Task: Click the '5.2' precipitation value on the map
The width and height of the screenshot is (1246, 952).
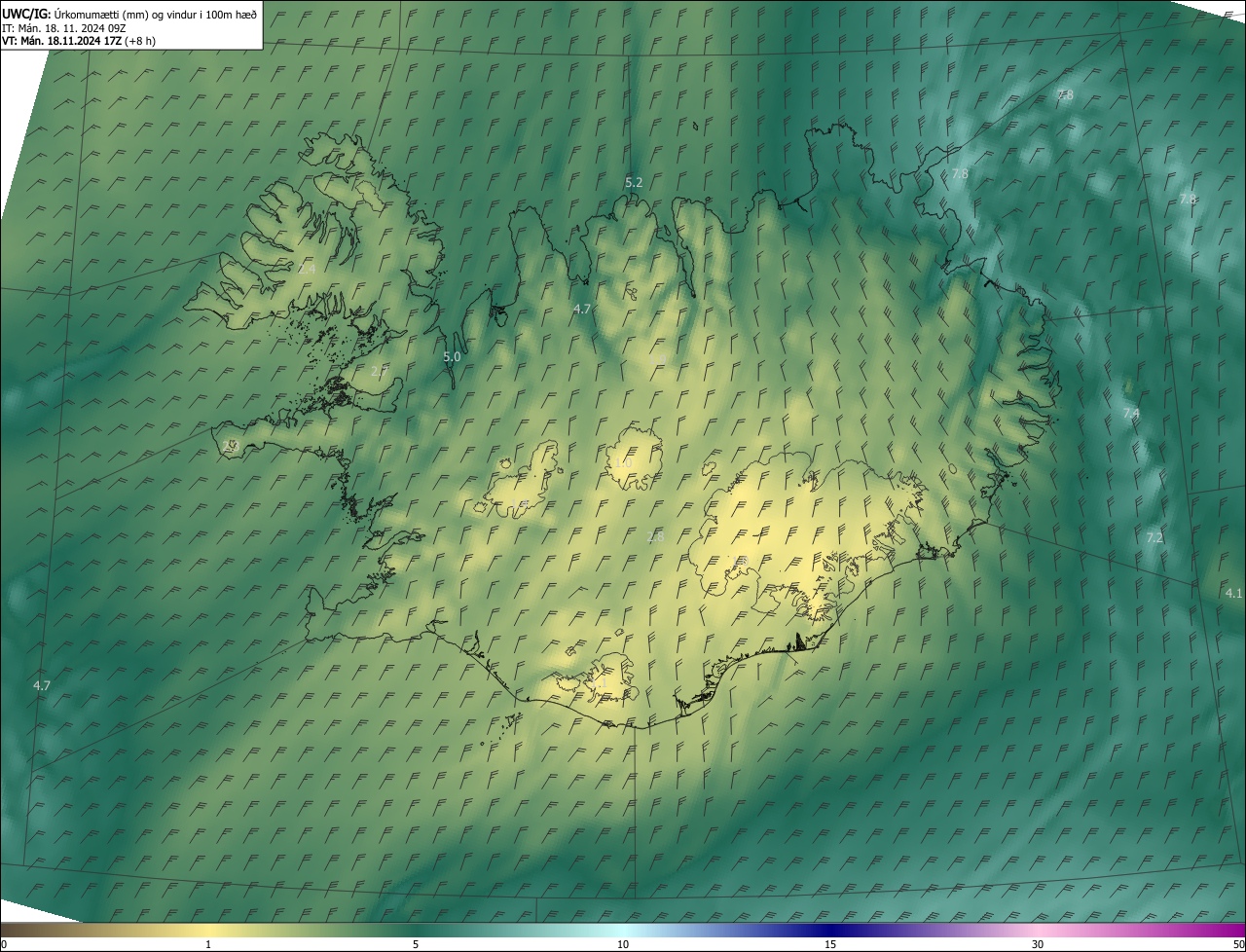Action: (x=634, y=182)
